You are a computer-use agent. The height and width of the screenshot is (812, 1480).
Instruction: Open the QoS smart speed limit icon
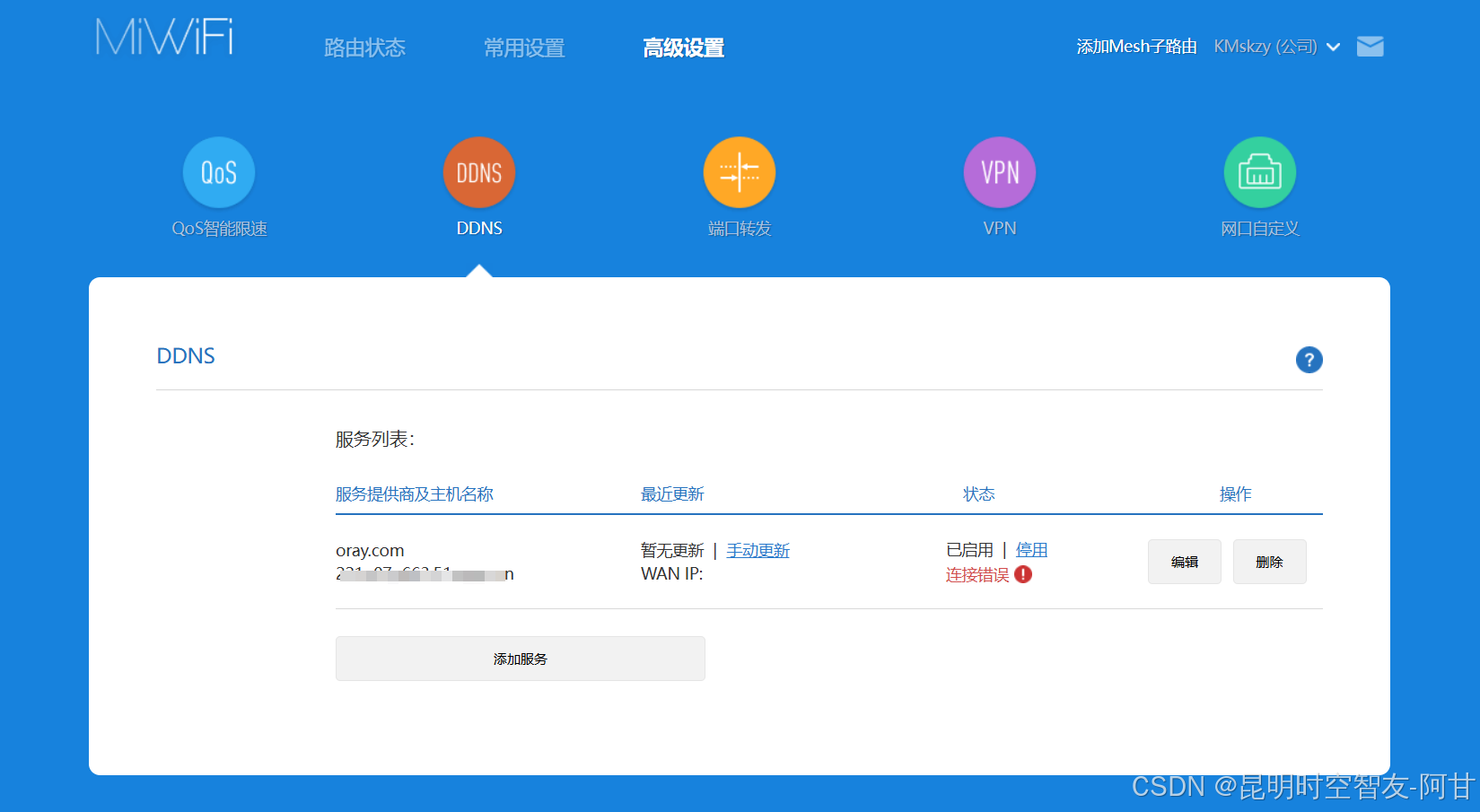tap(219, 172)
